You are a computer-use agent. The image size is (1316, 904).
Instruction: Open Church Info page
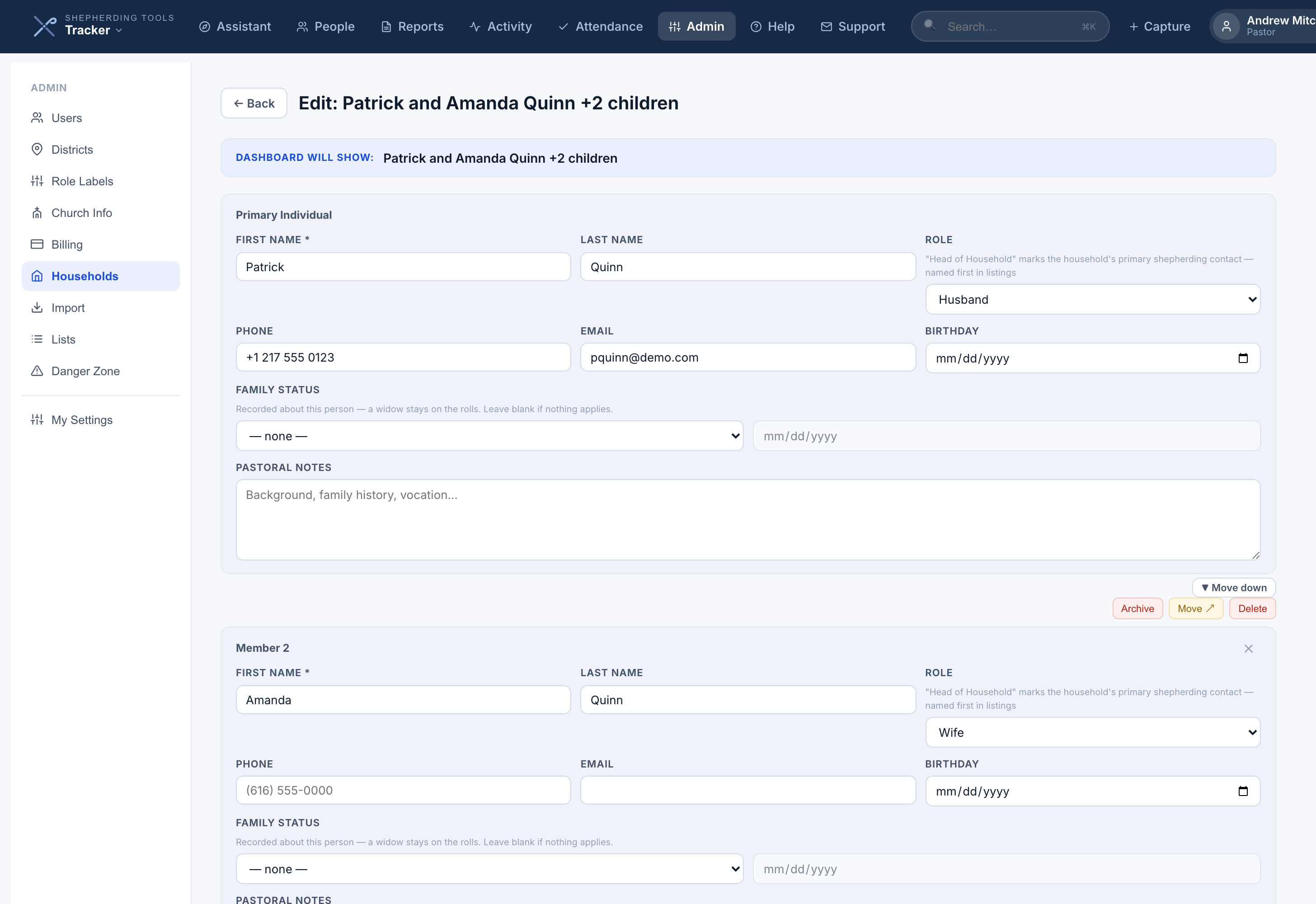click(x=101, y=213)
